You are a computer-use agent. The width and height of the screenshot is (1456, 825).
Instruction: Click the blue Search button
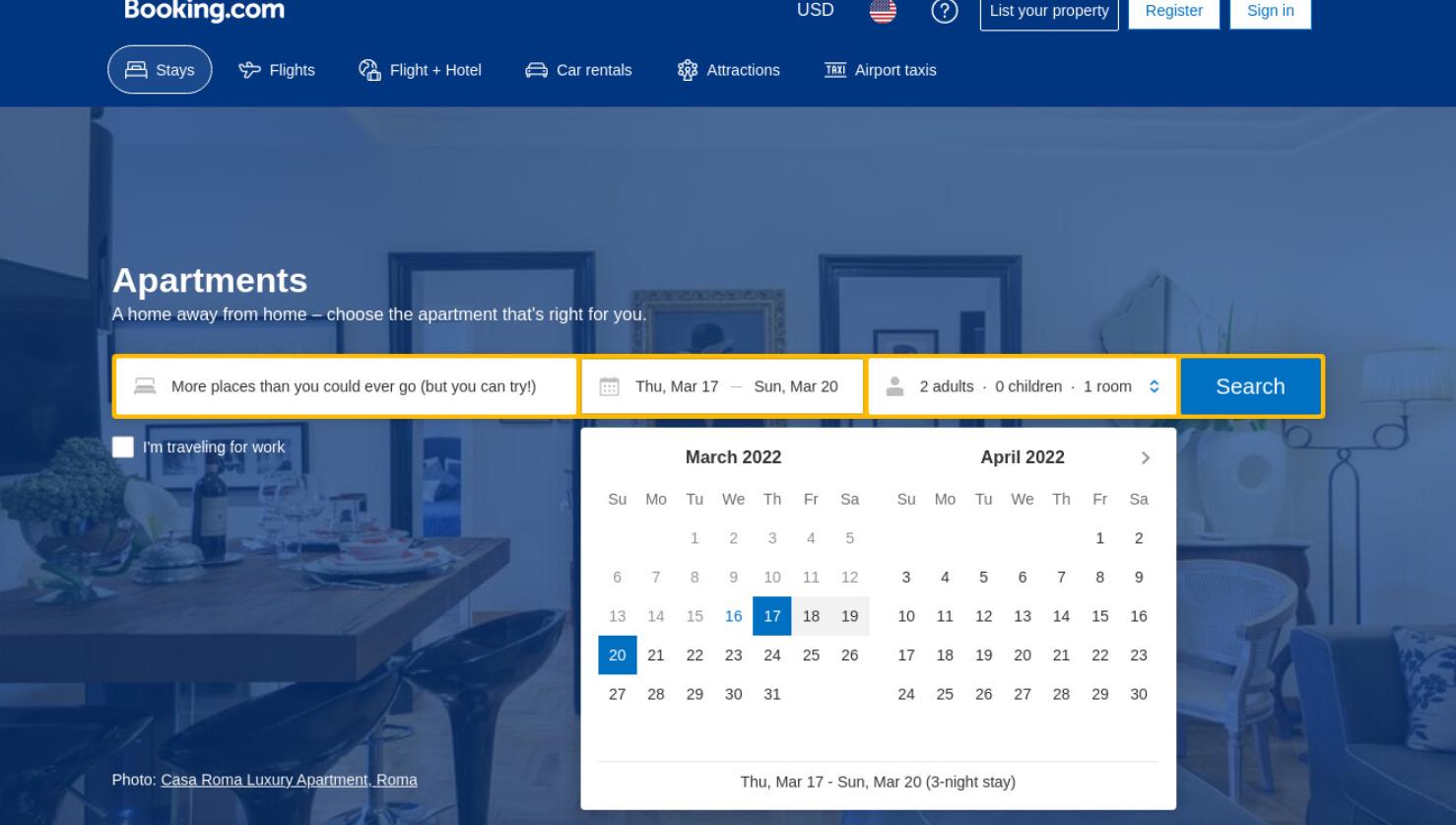pos(1250,386)
